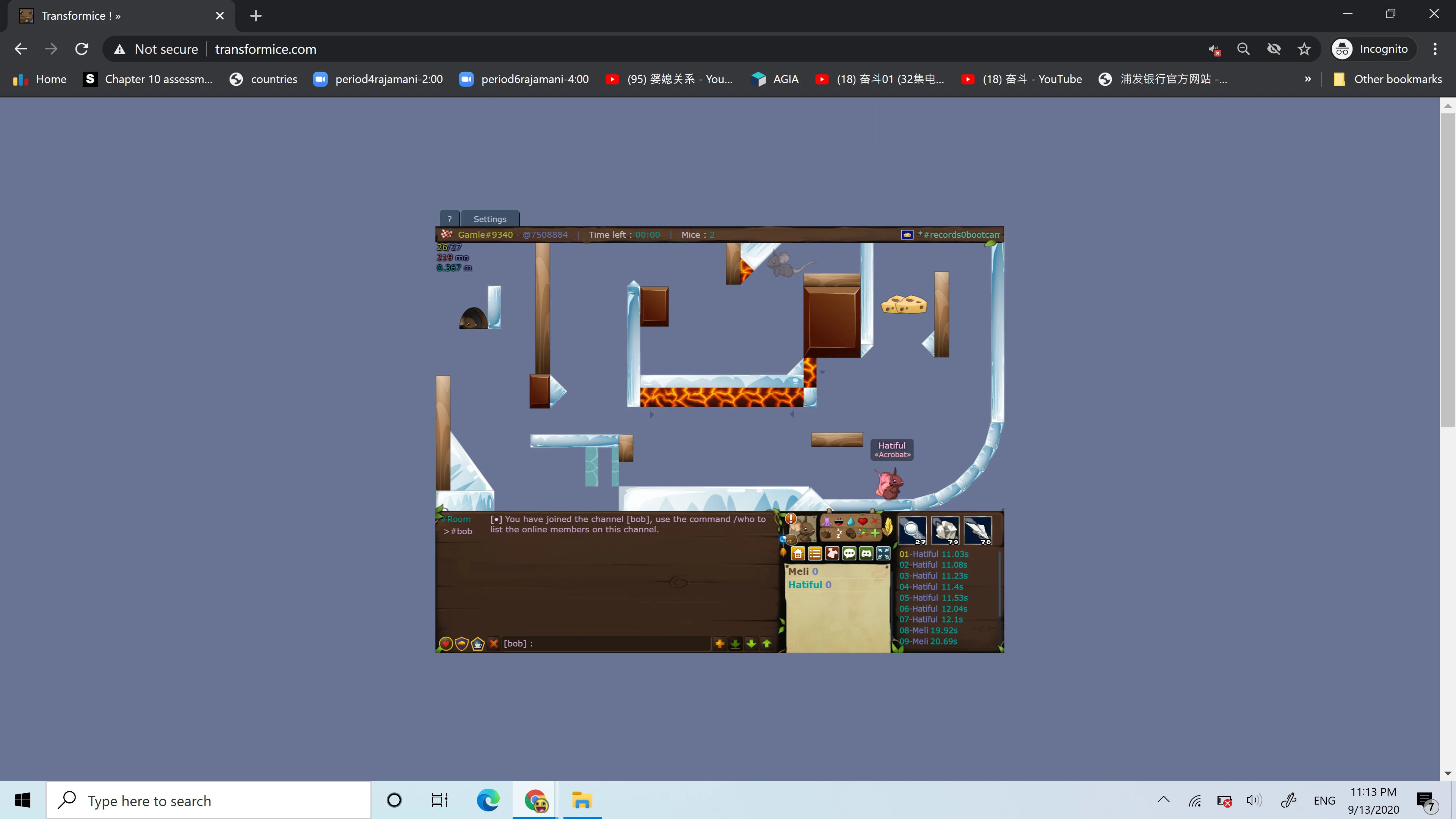
Task: Select the paper plane consumable
Action: [978, 531]
